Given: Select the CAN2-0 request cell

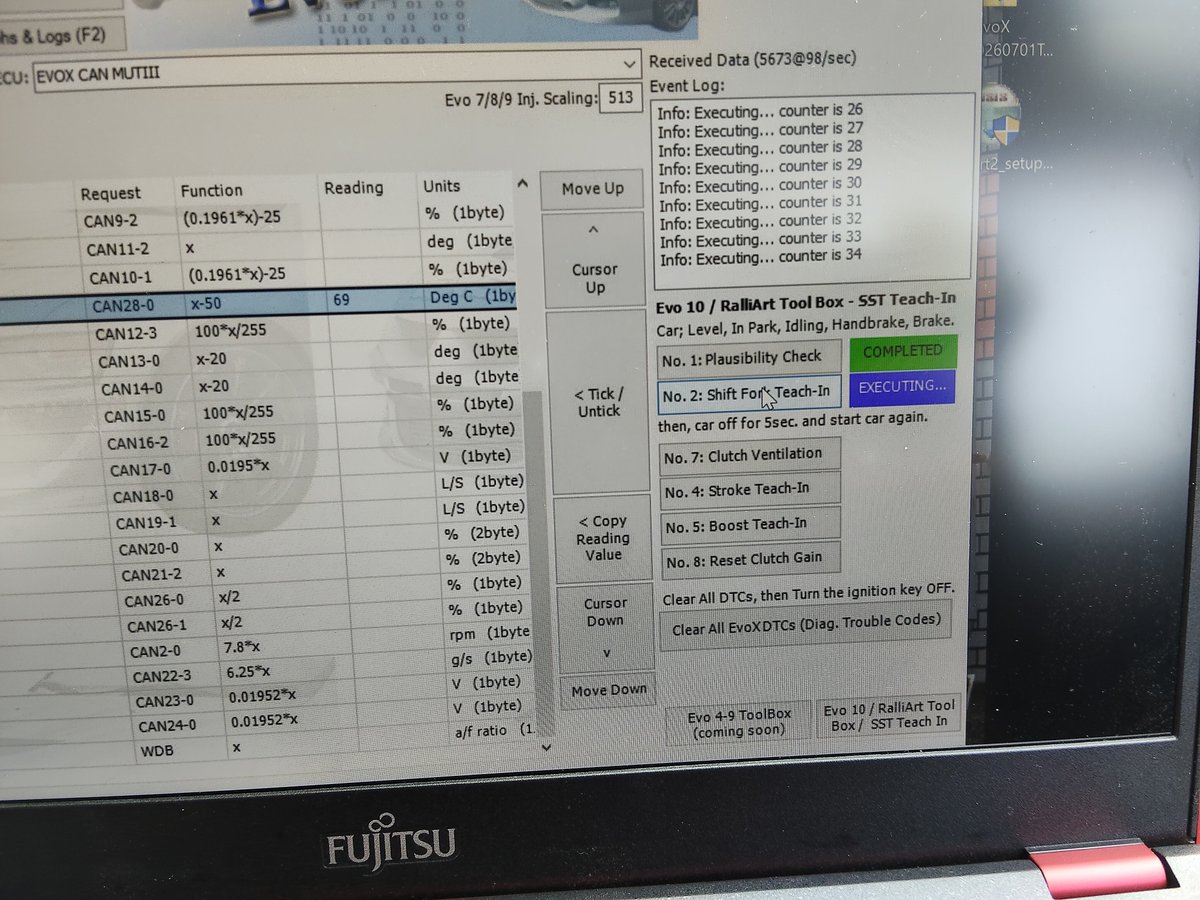Looking at the screenshot, I should 156,653.
